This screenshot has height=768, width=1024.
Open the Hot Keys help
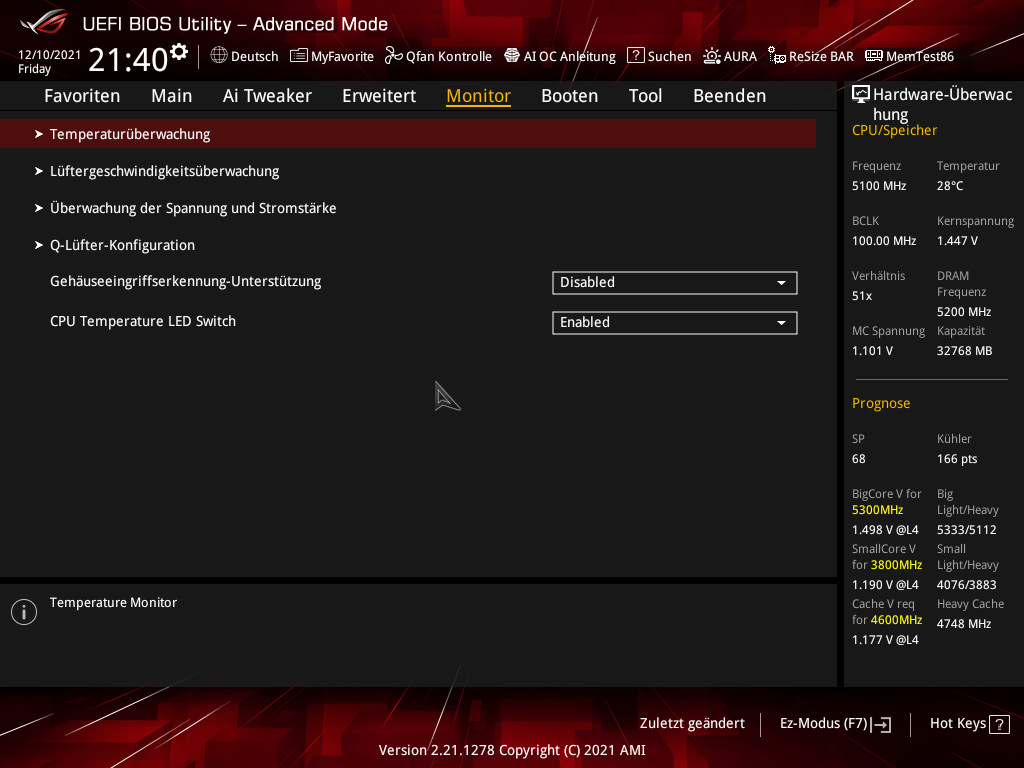pos(969,723)
